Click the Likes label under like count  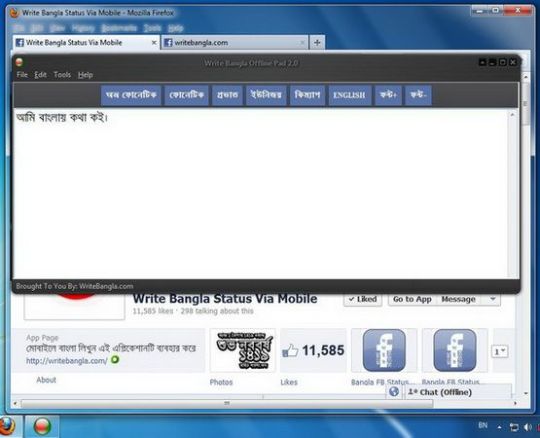[289, 382]
